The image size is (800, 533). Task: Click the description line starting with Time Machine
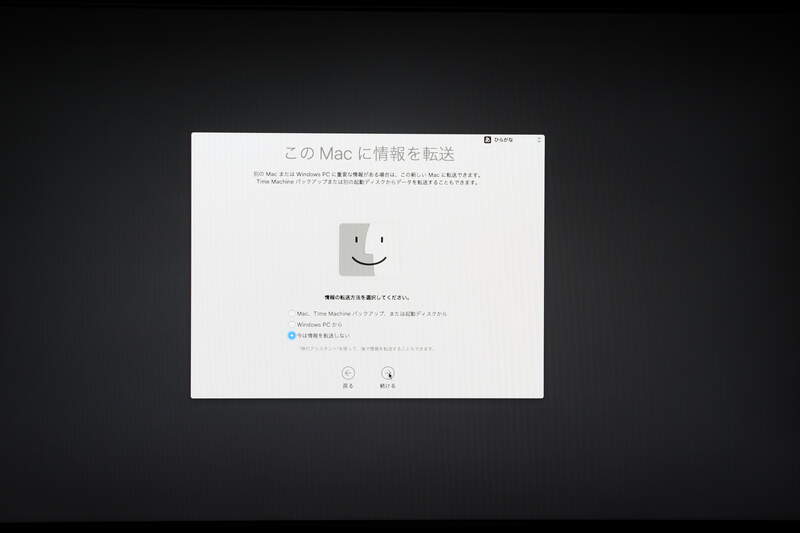pos(368,182)
